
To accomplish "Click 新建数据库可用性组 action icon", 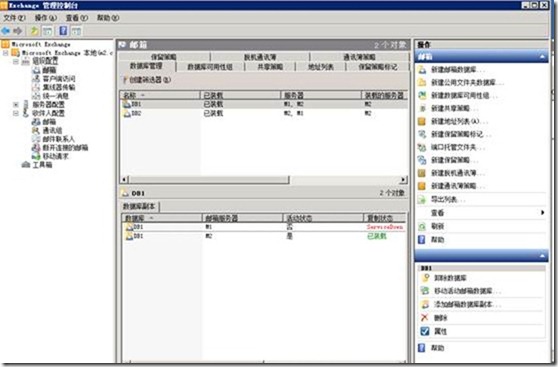I will (x=422, y=95).
